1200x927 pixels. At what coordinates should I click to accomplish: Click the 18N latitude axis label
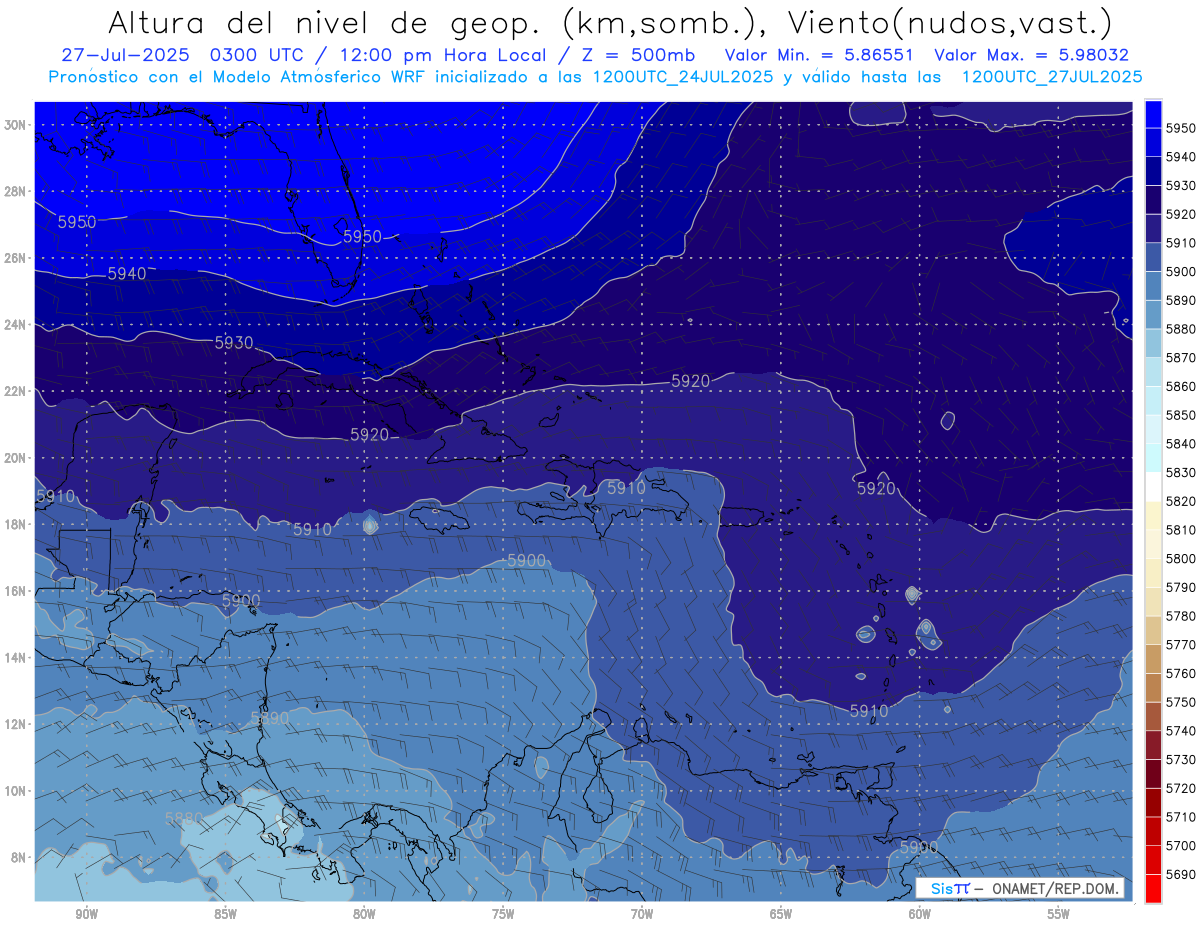[x=14, y=524]
